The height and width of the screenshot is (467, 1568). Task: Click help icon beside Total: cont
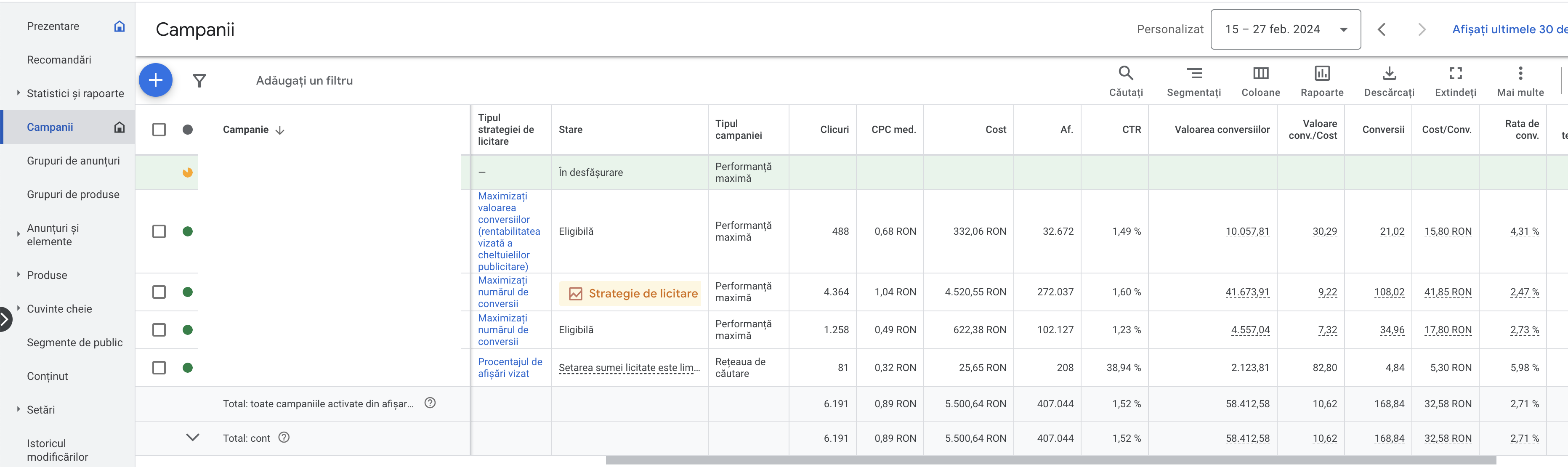284,437
